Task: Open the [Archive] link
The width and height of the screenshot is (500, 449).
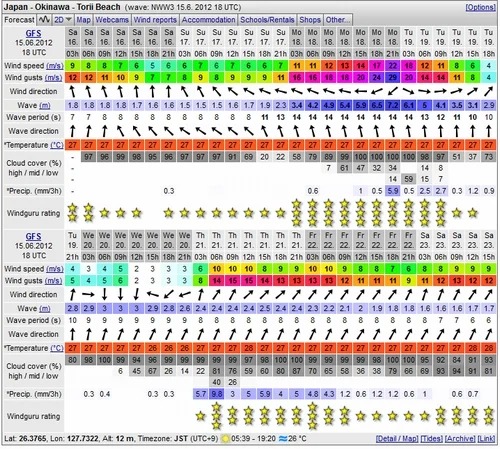Action: [x=460, y=439]
